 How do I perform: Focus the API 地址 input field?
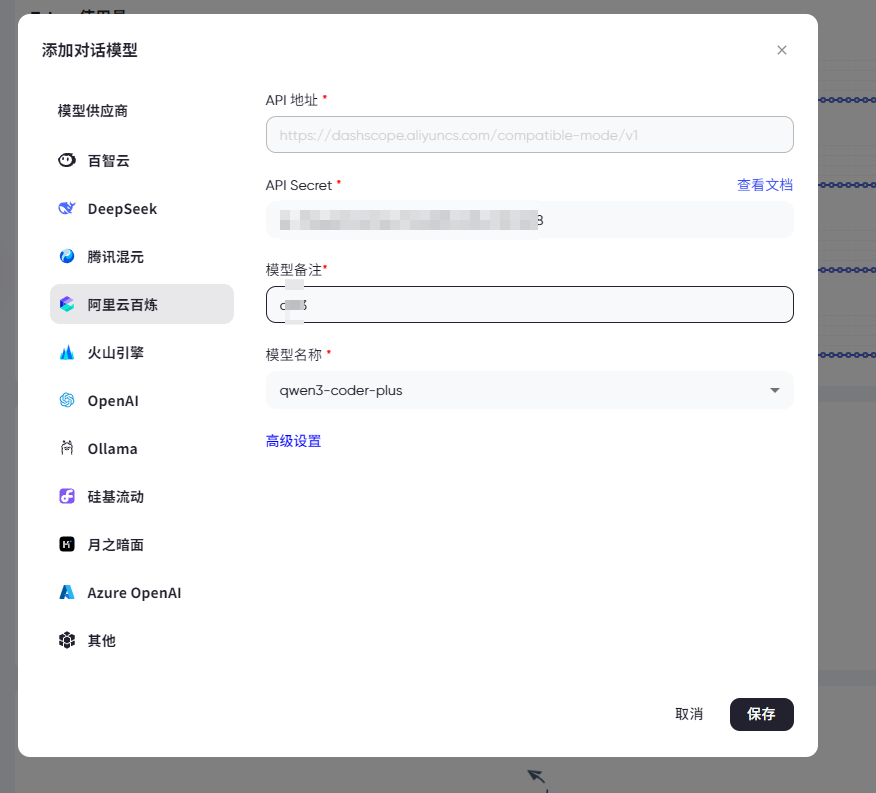[530, 135]
